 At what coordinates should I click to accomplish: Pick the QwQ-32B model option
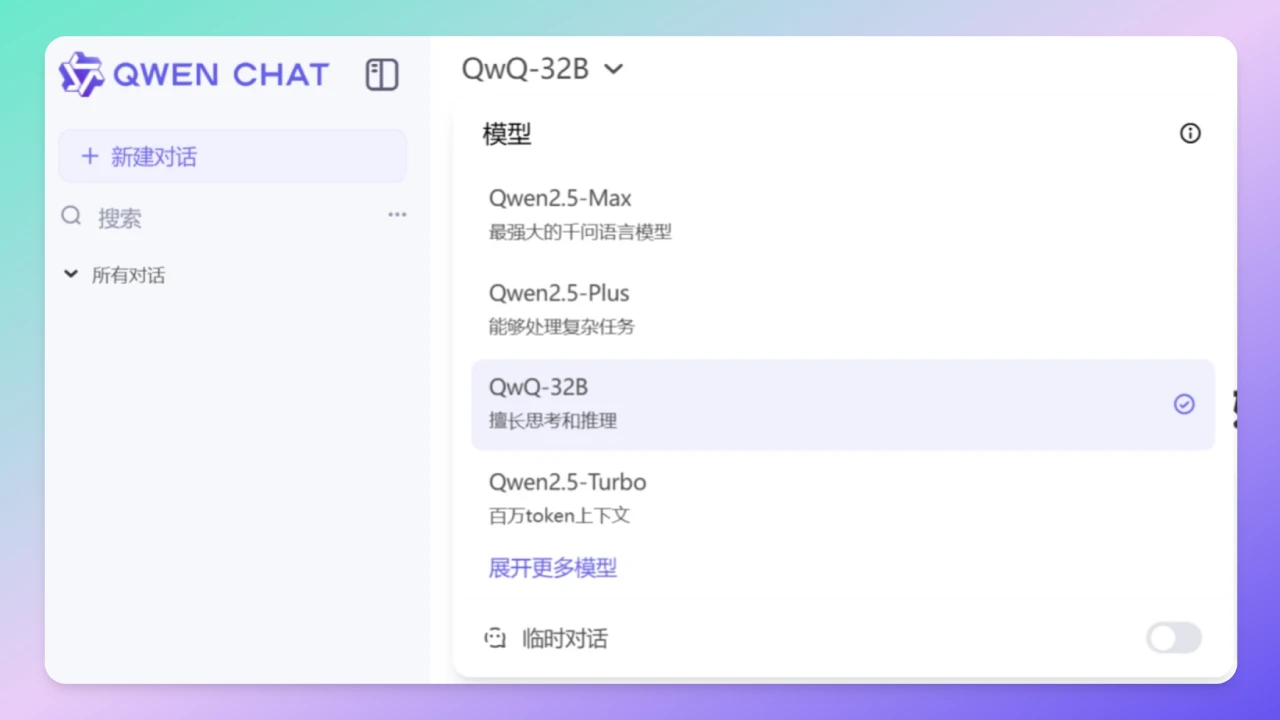pos(843,404)
